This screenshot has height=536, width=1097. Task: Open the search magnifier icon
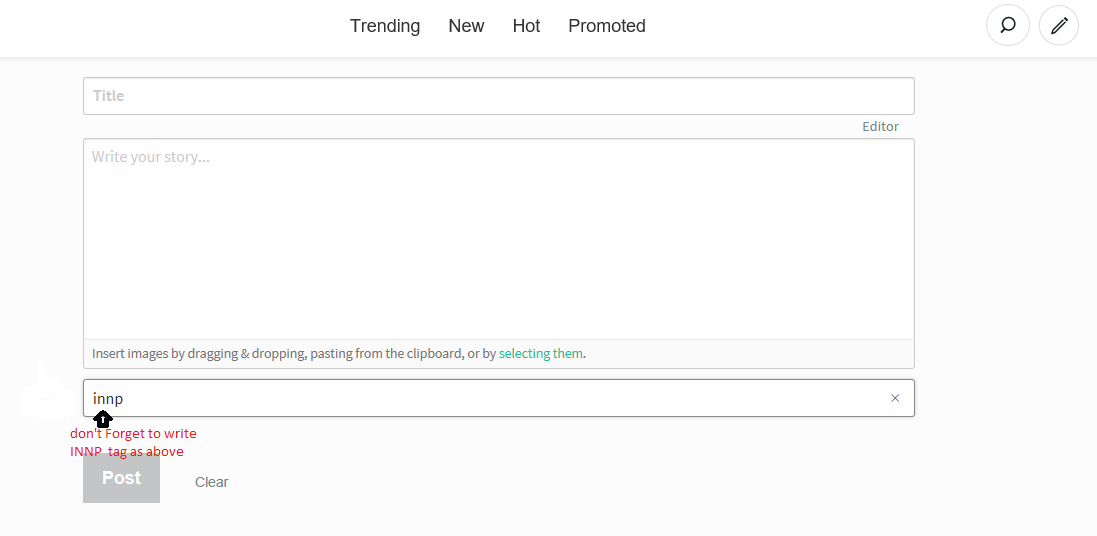point(1007,26)
